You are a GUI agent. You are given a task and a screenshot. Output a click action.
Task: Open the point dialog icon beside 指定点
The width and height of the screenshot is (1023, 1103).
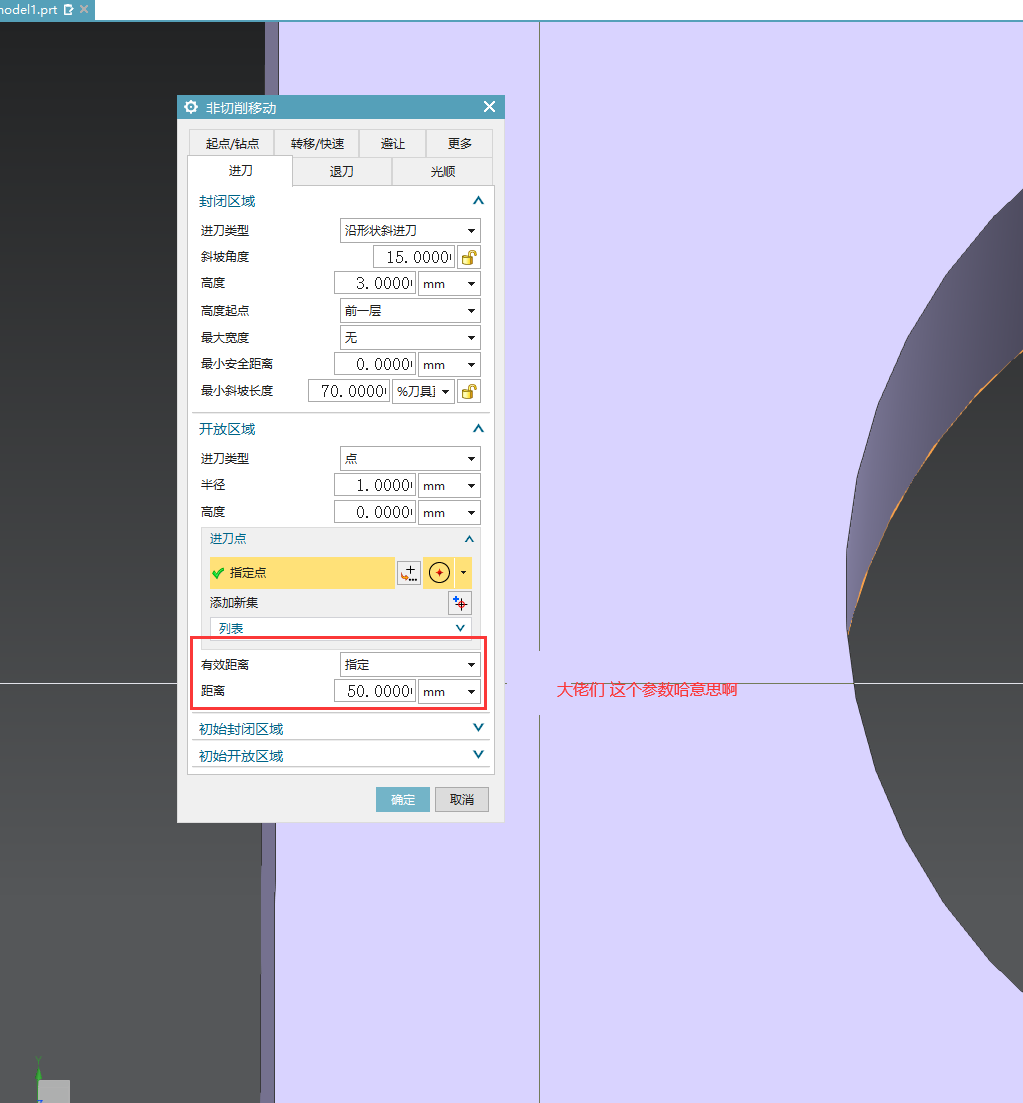point(409,573)
